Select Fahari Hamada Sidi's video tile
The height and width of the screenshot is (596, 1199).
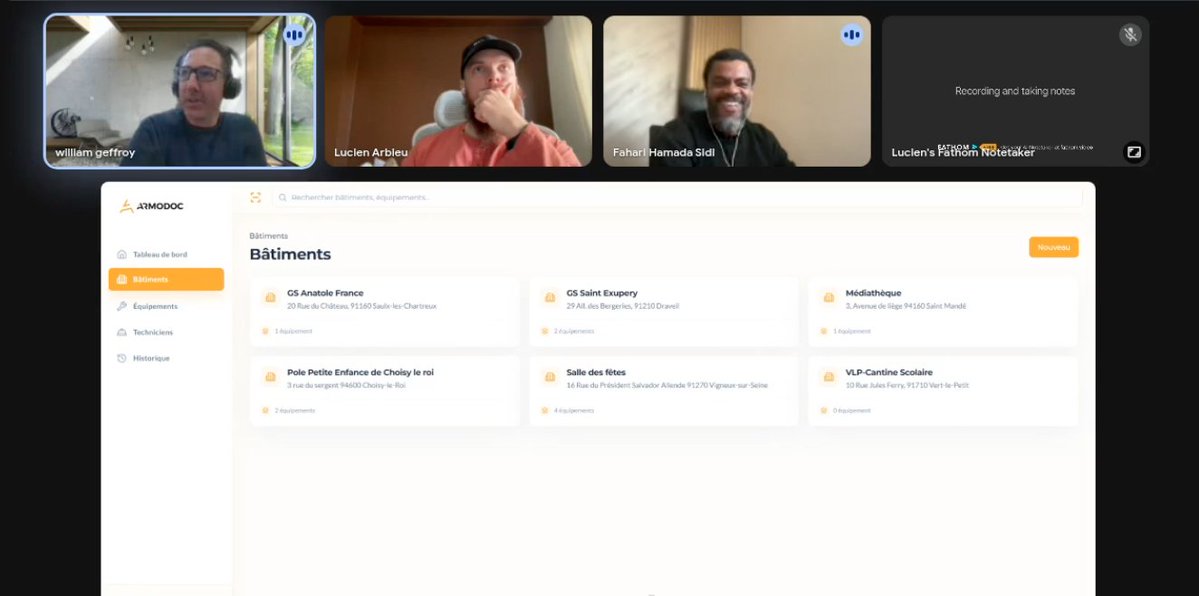[x=737, y=91]
